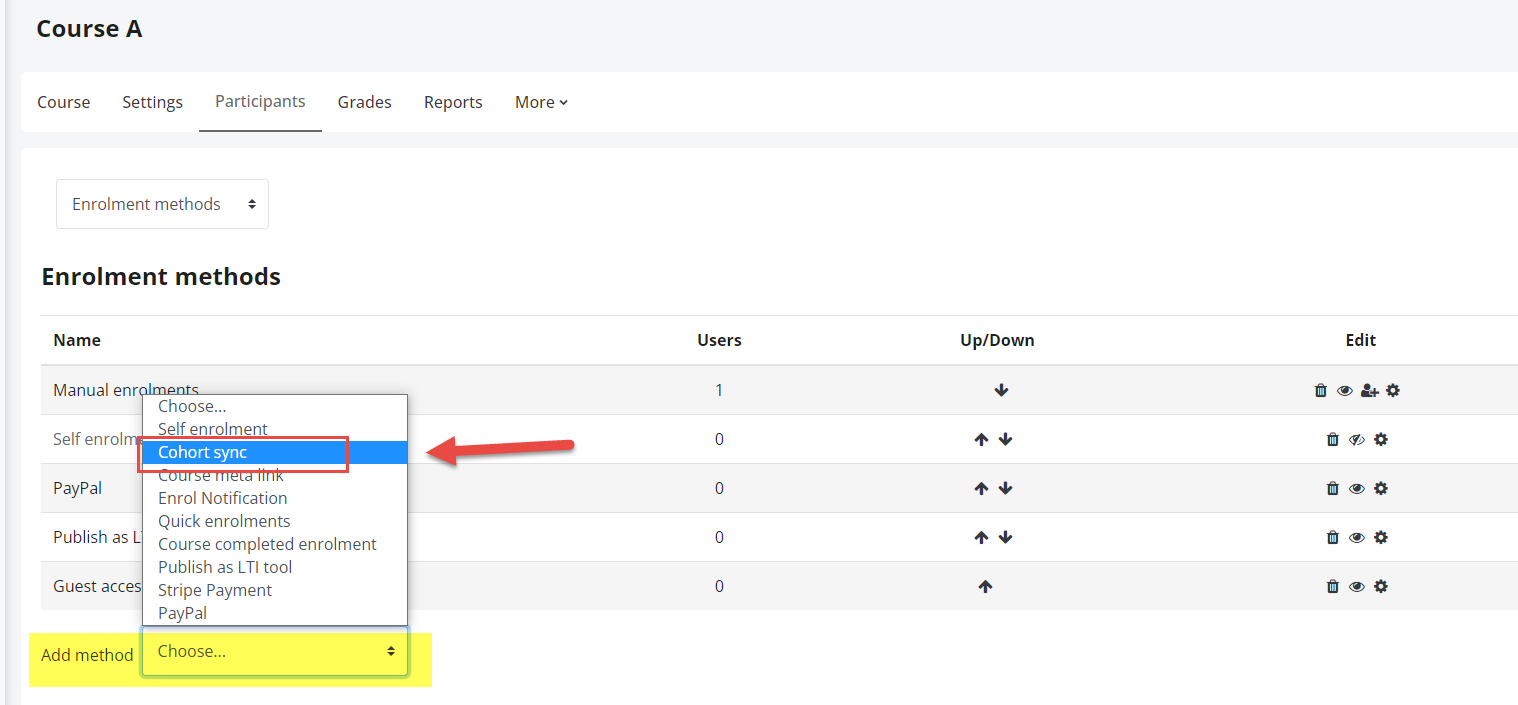The height and width of the screenshot is (705, 1518).
Task: Open settings gear for PayPal row
Action: (x=1381, y=488)
